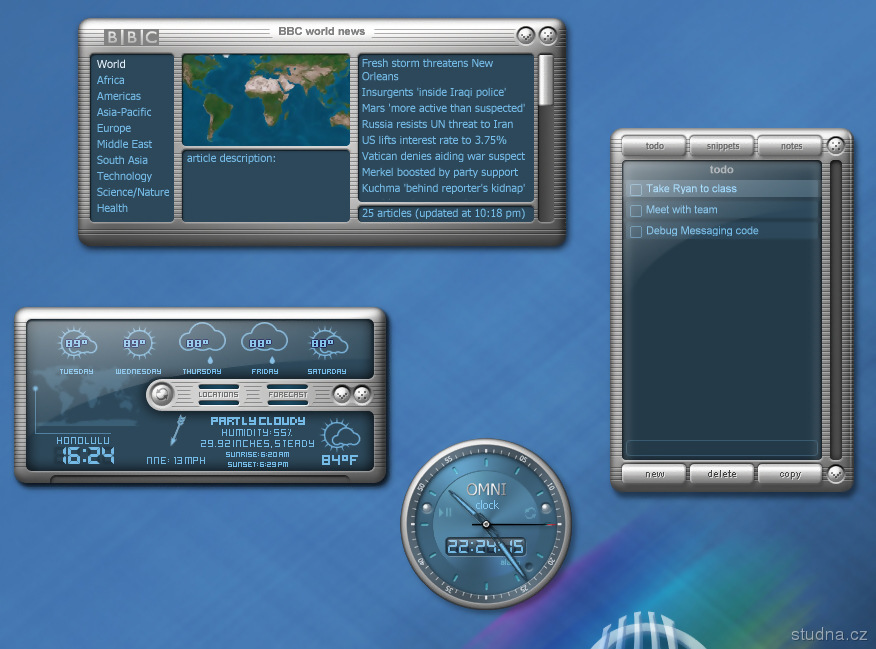
Task: Click the round down-arrow button in BBC news header
Action: [x=526, y=36]
